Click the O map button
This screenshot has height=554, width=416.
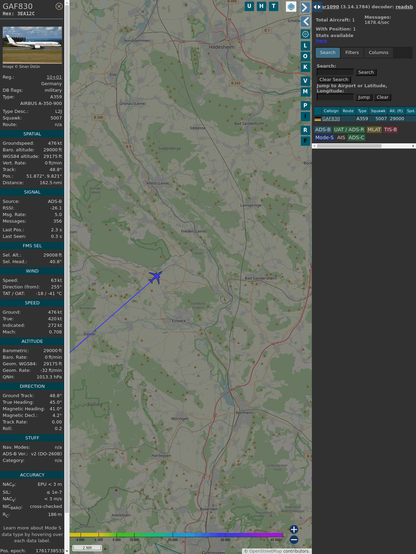point(305,56)
